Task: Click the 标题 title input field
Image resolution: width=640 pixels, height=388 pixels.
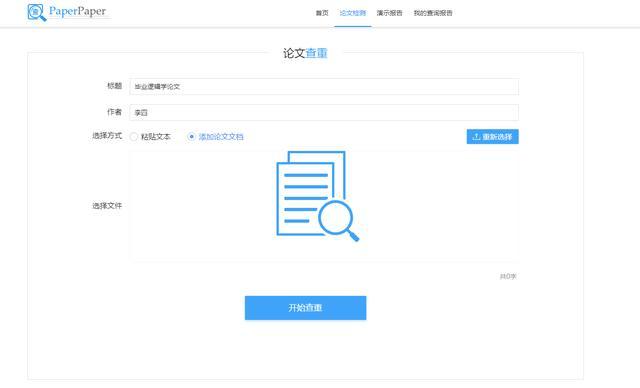Action: pyautogui.click(x=324, y=86)
